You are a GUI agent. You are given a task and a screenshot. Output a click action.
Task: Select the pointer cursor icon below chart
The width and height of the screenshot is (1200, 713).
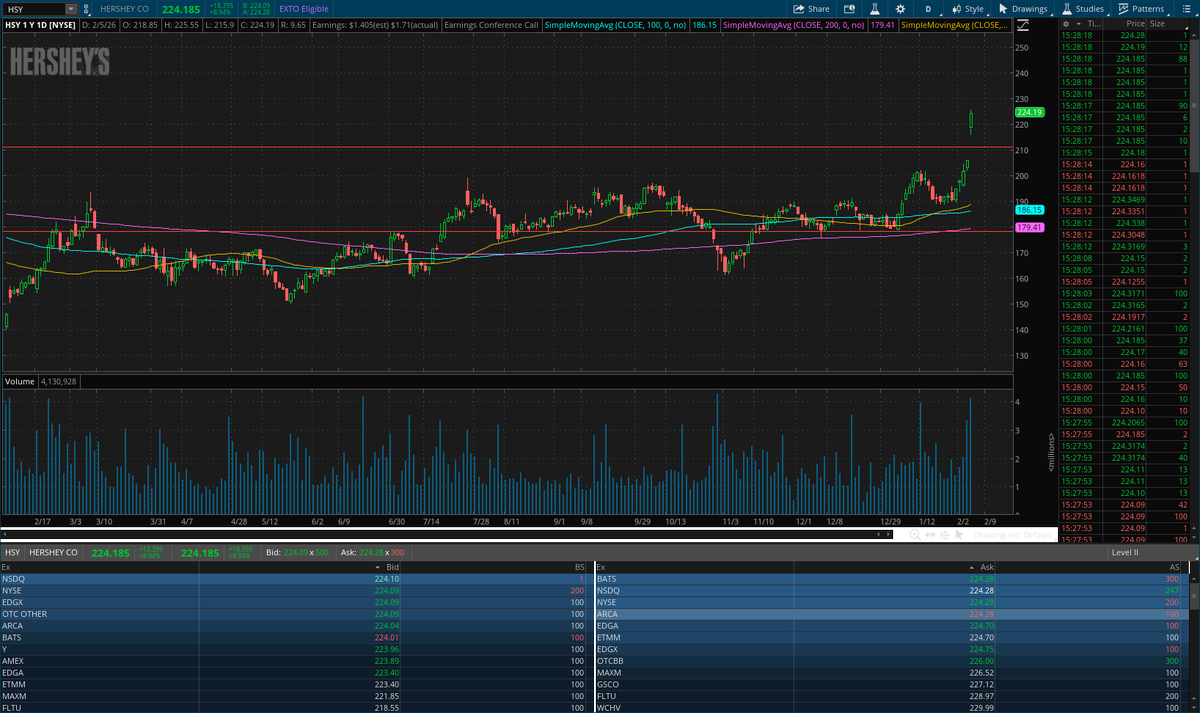pos(959,535)
